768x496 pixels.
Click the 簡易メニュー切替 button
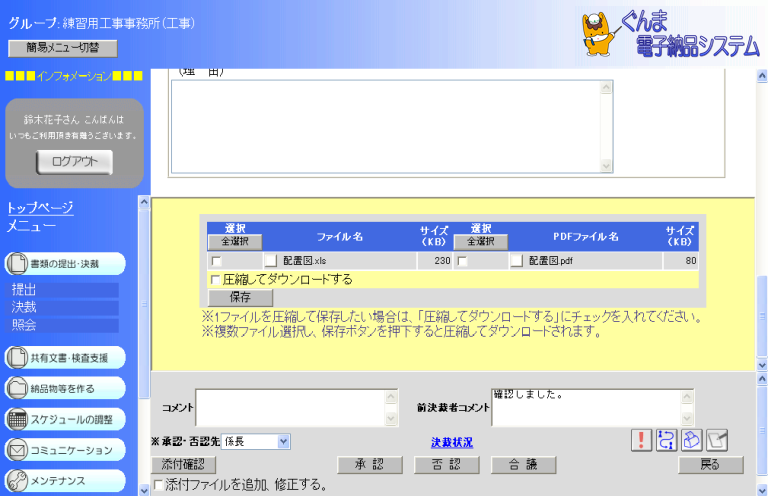[63, 48]
